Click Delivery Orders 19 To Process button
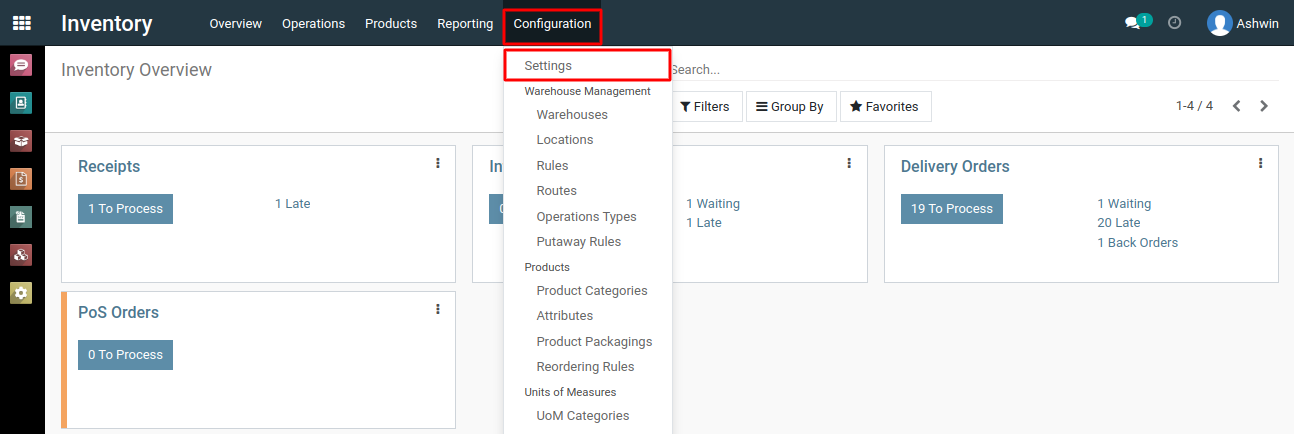The image size is (1294, 434). tap(951, 209)
